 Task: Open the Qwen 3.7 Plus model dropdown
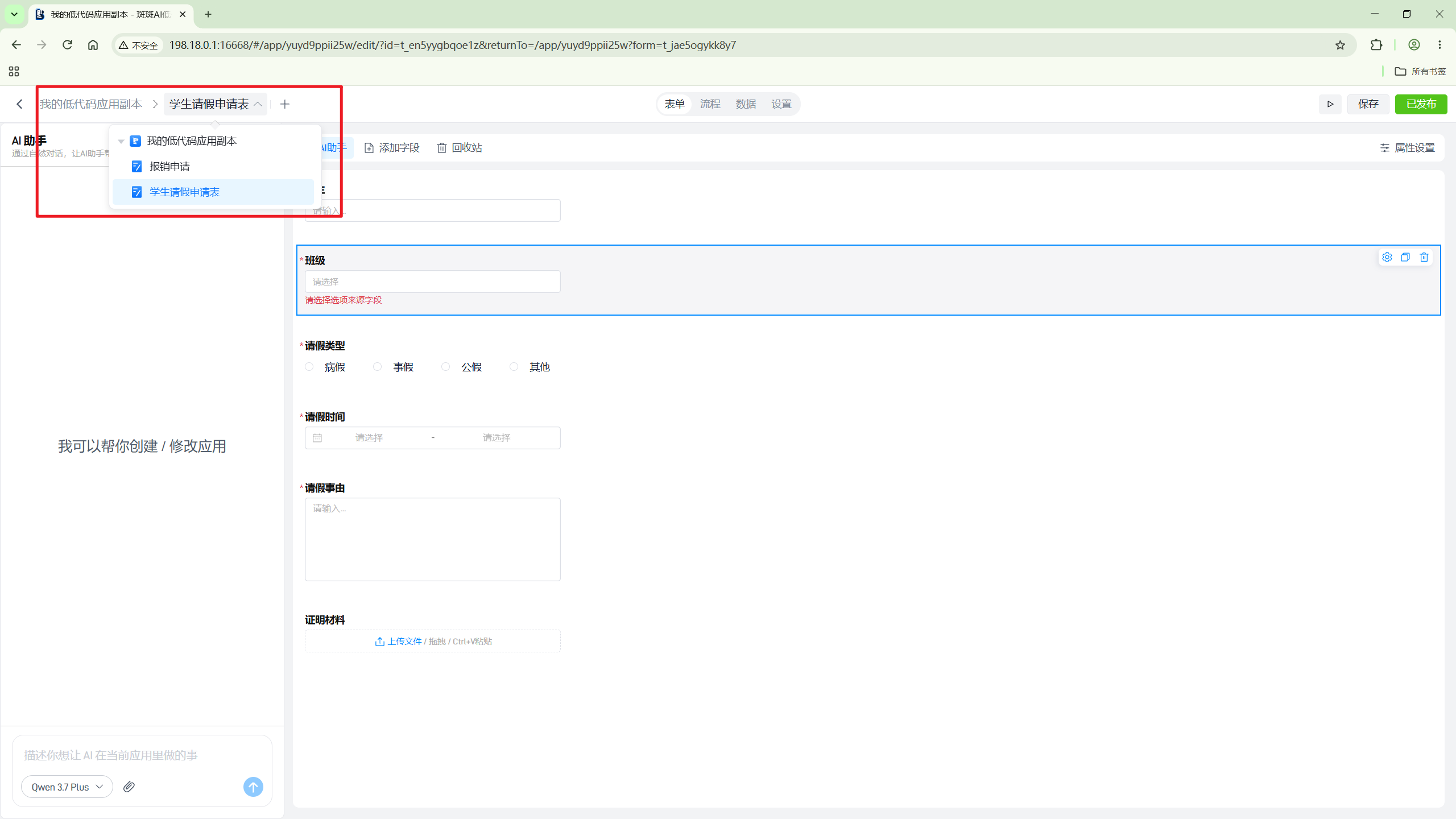pyautogui.click(x=67, y=787)
